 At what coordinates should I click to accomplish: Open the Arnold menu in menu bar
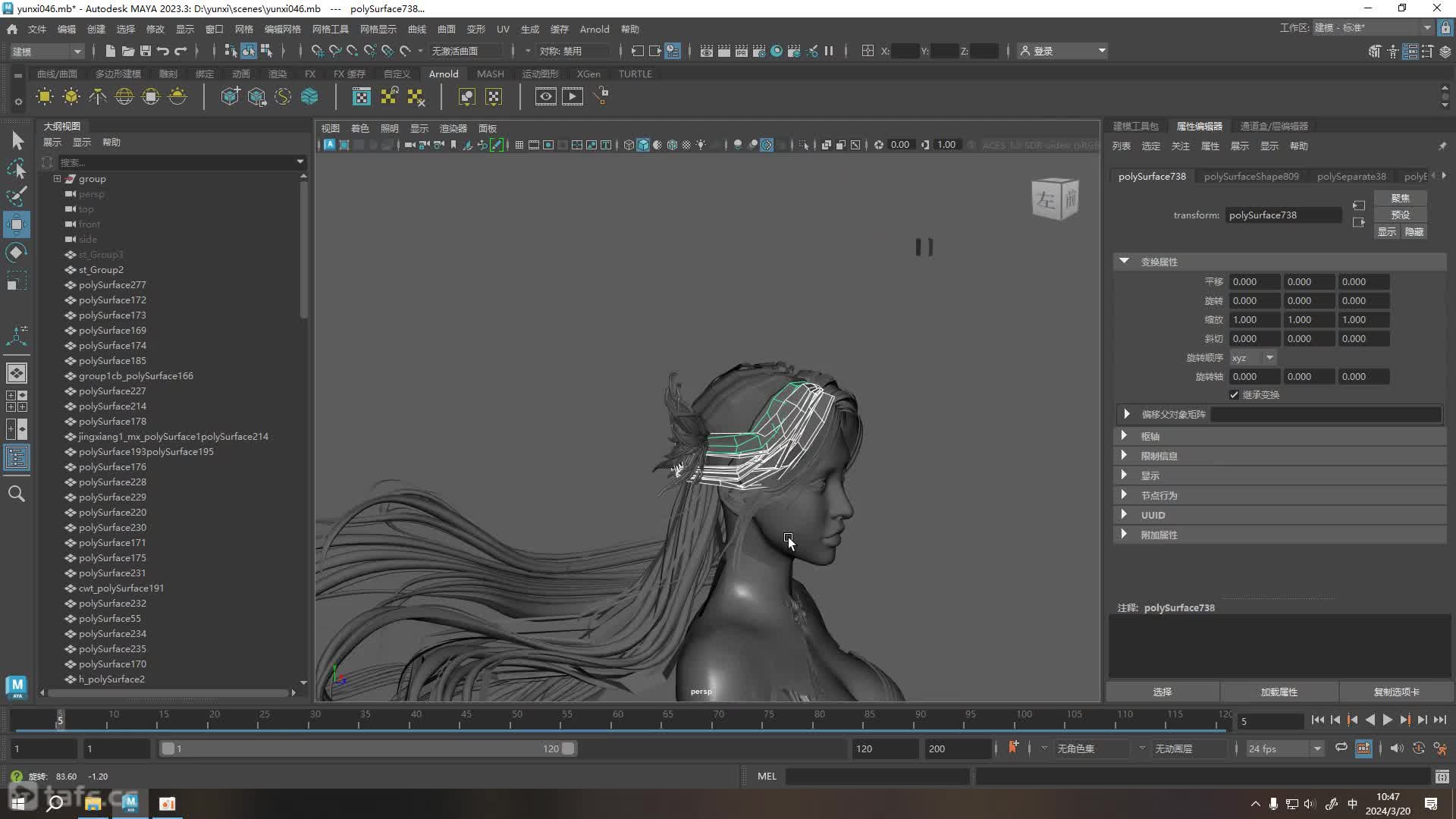[595, 29]
